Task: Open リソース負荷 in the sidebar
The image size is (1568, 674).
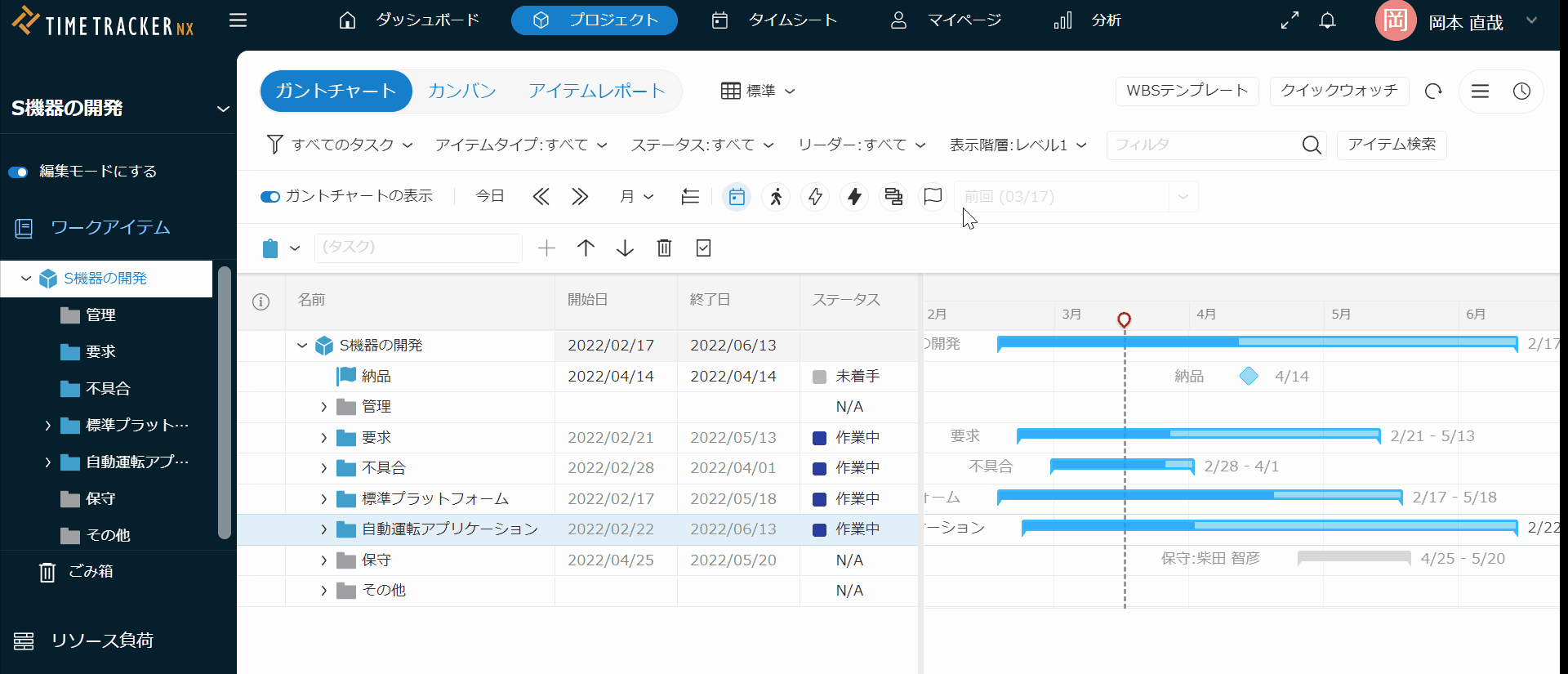Action: click(84, 641)
